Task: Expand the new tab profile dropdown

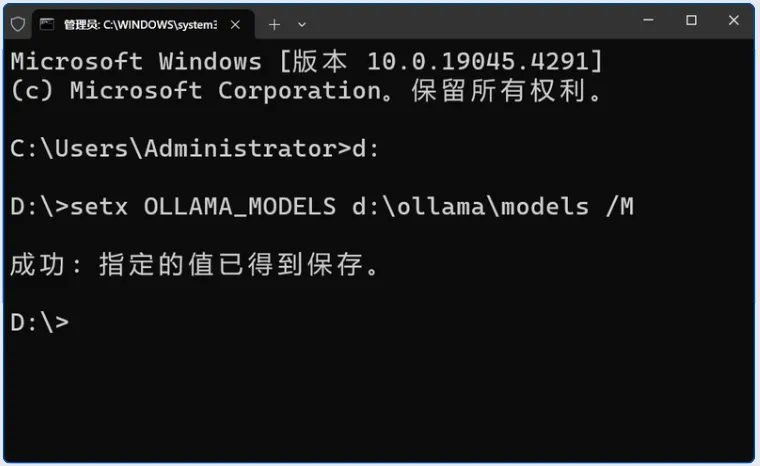Action: point(302,24)
